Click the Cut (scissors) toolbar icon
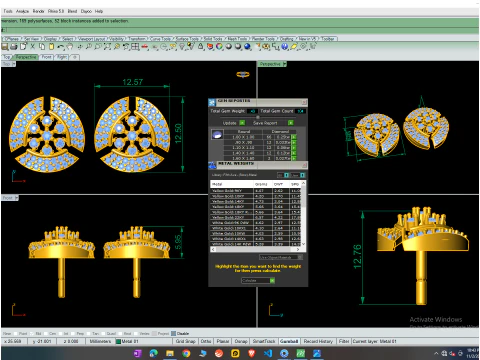 point(33,47)
